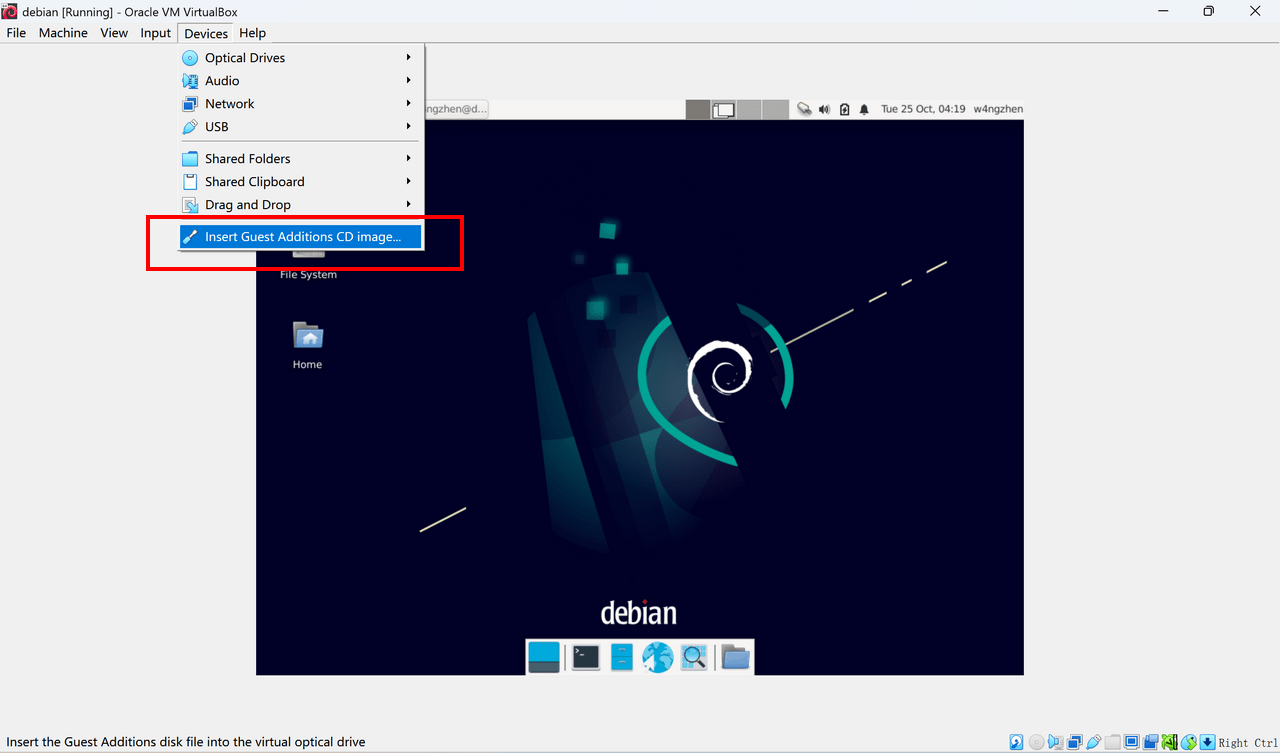Screen dimensions: 1280x753
Task: Click the audio speaker status bar icon
Action: (x=1055, y=742)
